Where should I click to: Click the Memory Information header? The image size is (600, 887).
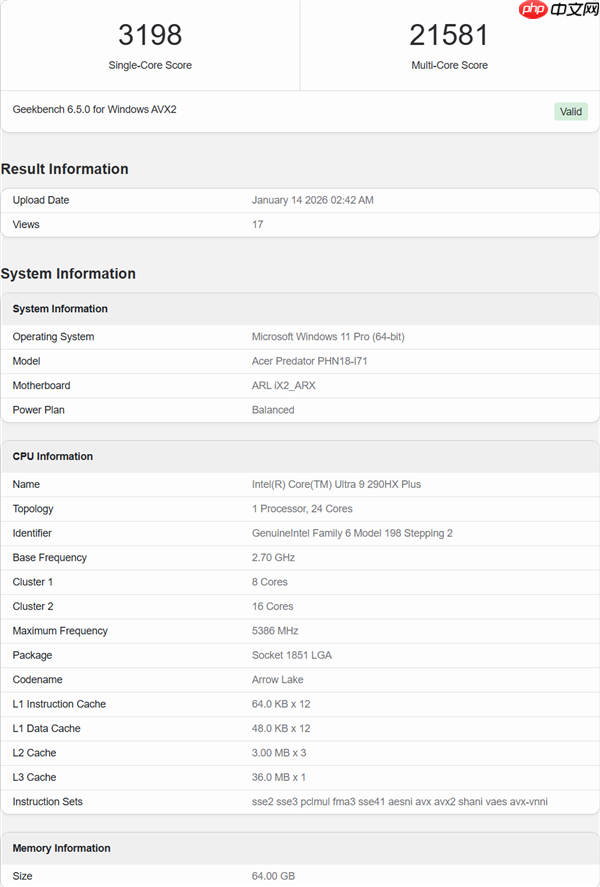[x=63, y=848]
